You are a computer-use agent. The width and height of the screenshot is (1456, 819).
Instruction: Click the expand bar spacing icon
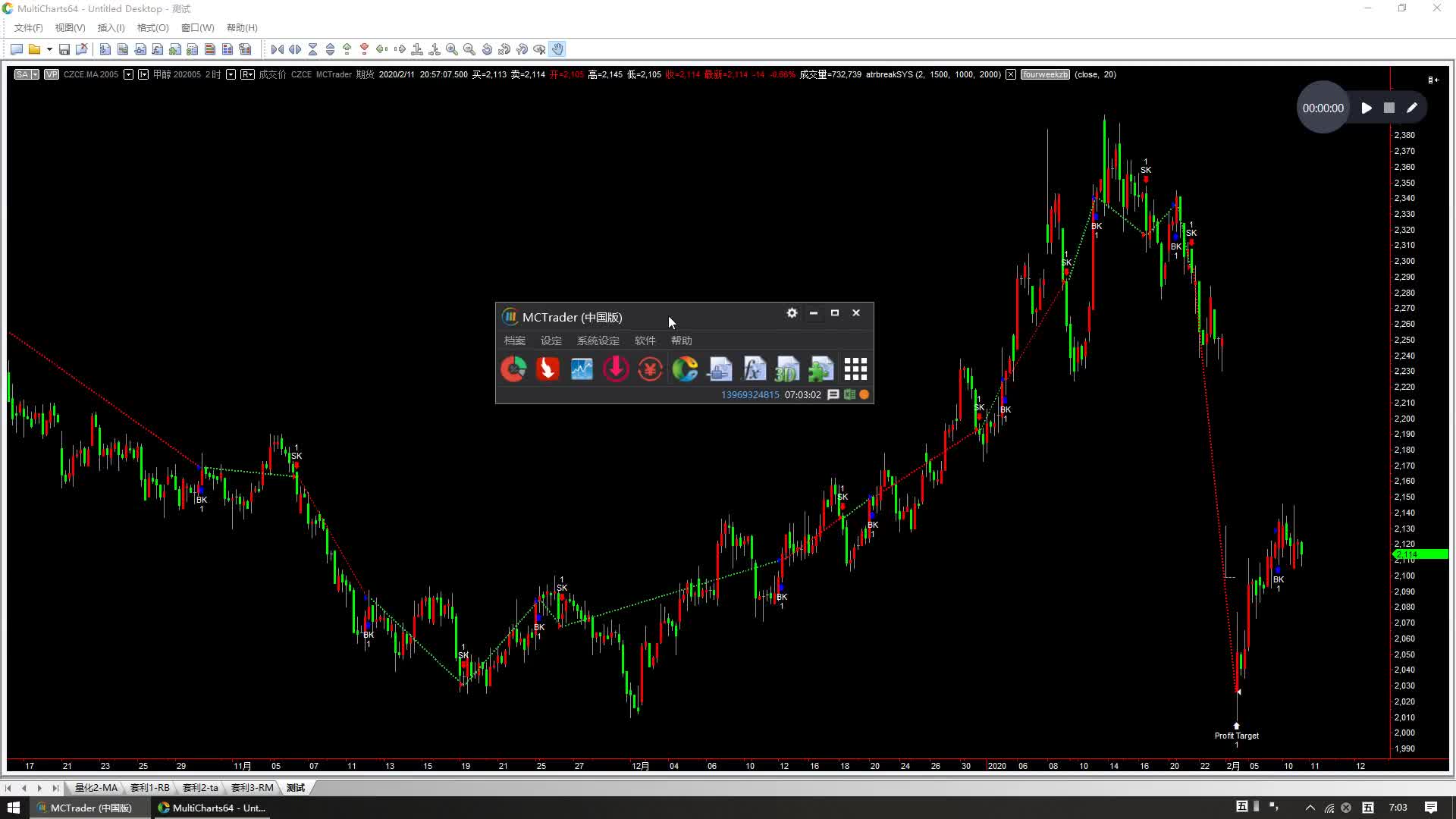[295, 49]
